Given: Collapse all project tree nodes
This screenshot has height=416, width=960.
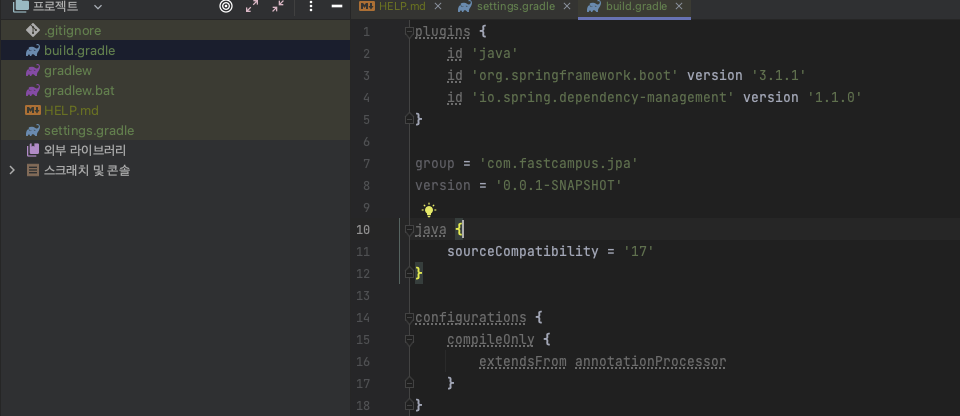Looking at the screenshot, I should [x=278, y=7].
